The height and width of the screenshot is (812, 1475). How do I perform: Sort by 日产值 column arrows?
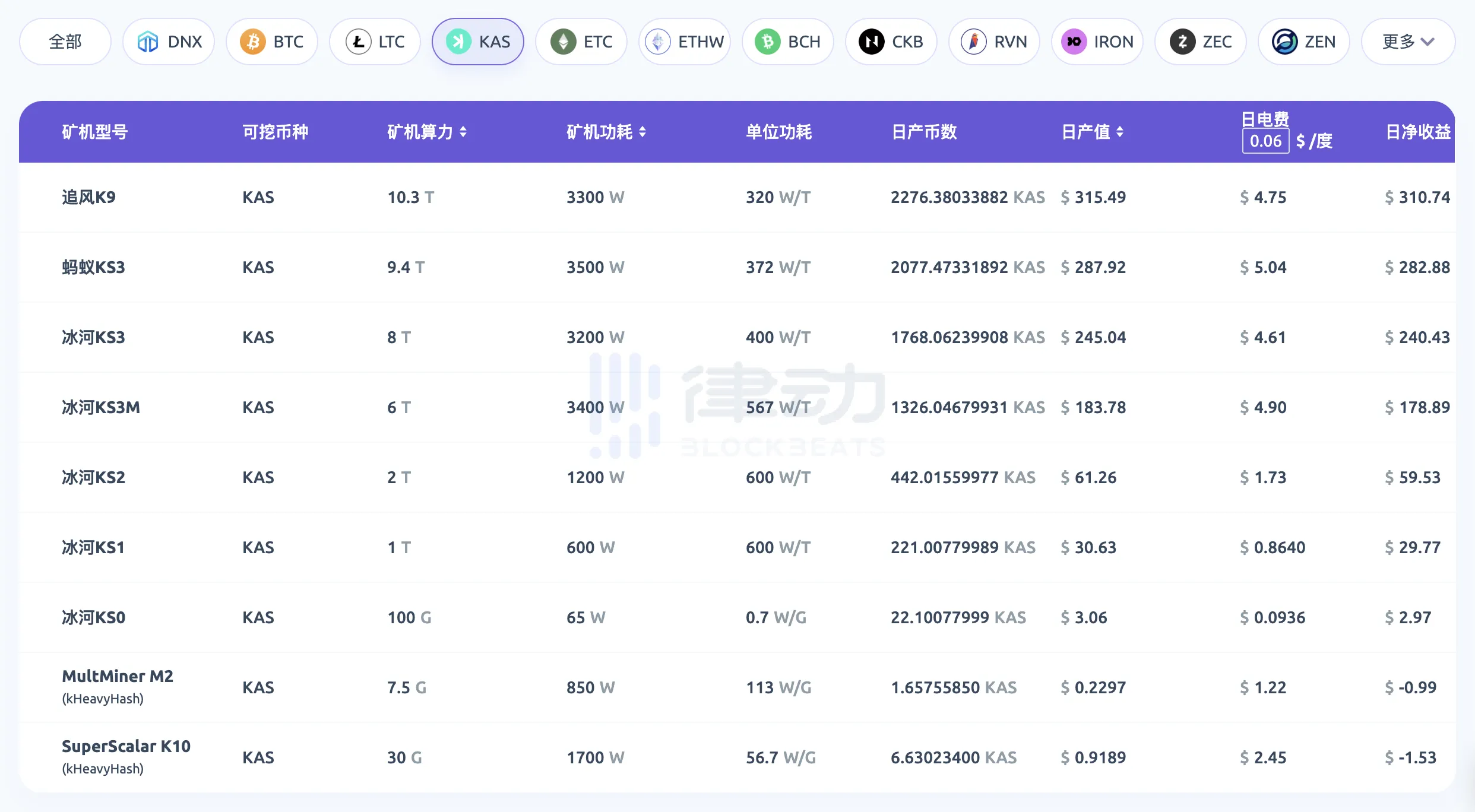click(x=1120, y=132)
